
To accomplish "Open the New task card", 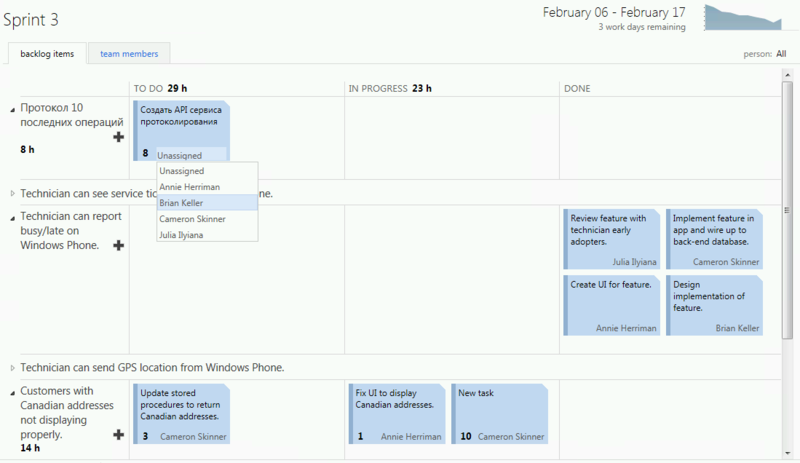I will [x=499, y=411].
